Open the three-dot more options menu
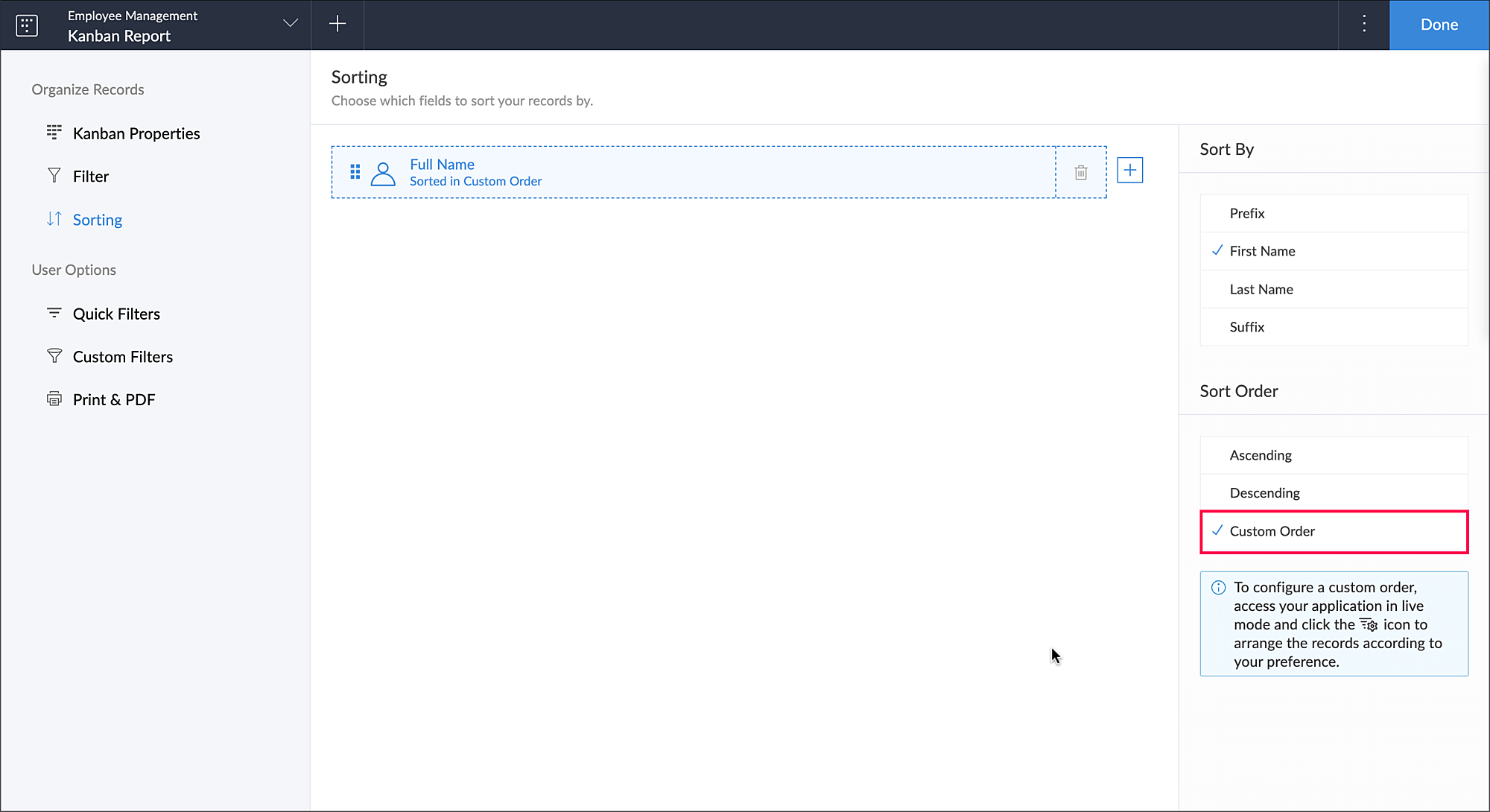The height and width of the screenshot is (812, 1490). [1364, 24]
